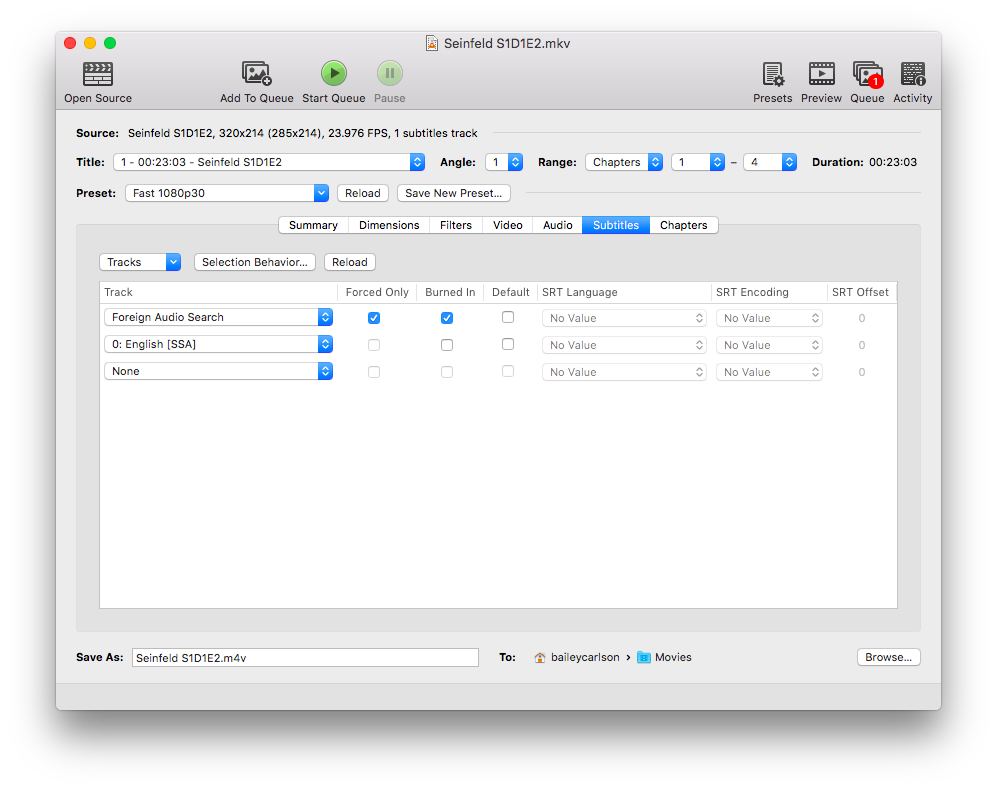
Task: Enable Default for English SSA track
Action: pos(508,344)
